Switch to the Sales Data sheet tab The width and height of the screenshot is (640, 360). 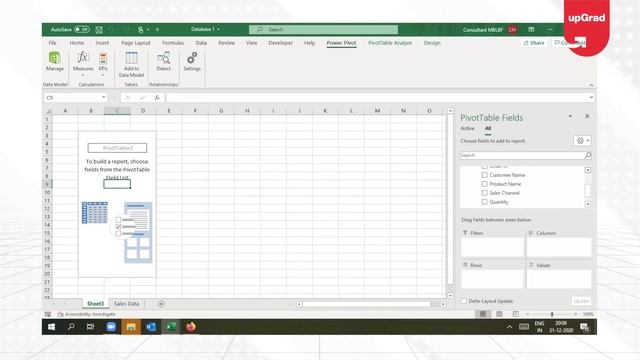[x=127, y=304]
